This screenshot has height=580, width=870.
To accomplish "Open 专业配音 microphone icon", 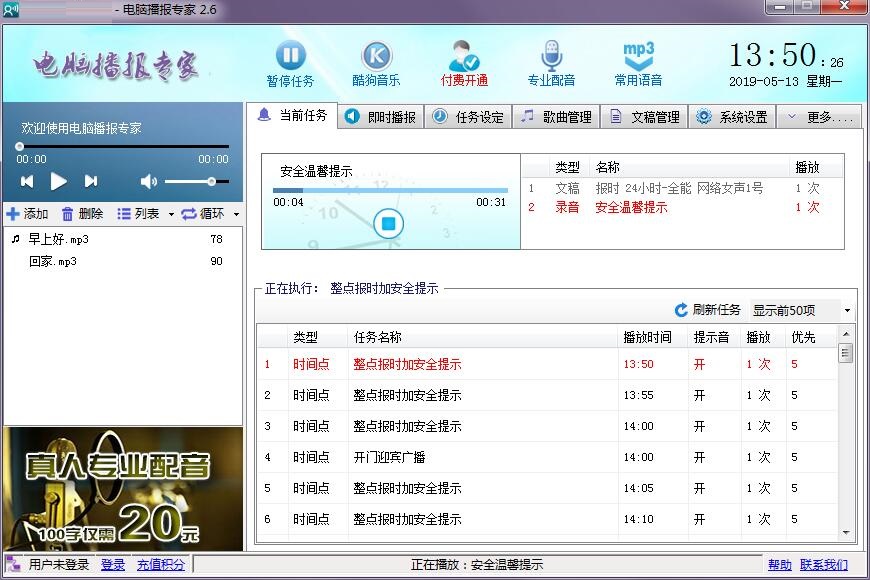I will [551, 55].
